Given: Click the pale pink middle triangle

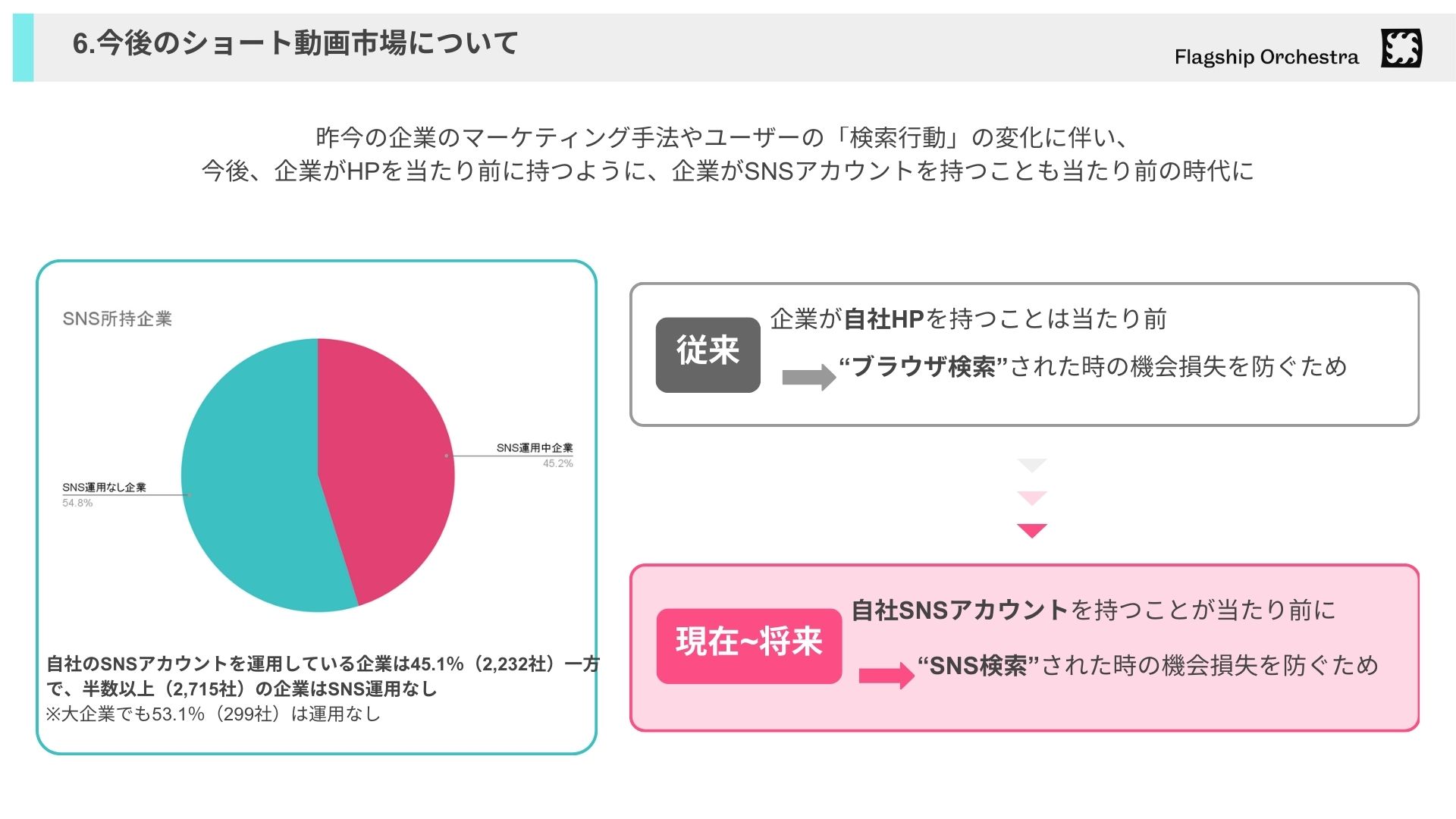Looking at the screenshot, I should click(1031, 497).
